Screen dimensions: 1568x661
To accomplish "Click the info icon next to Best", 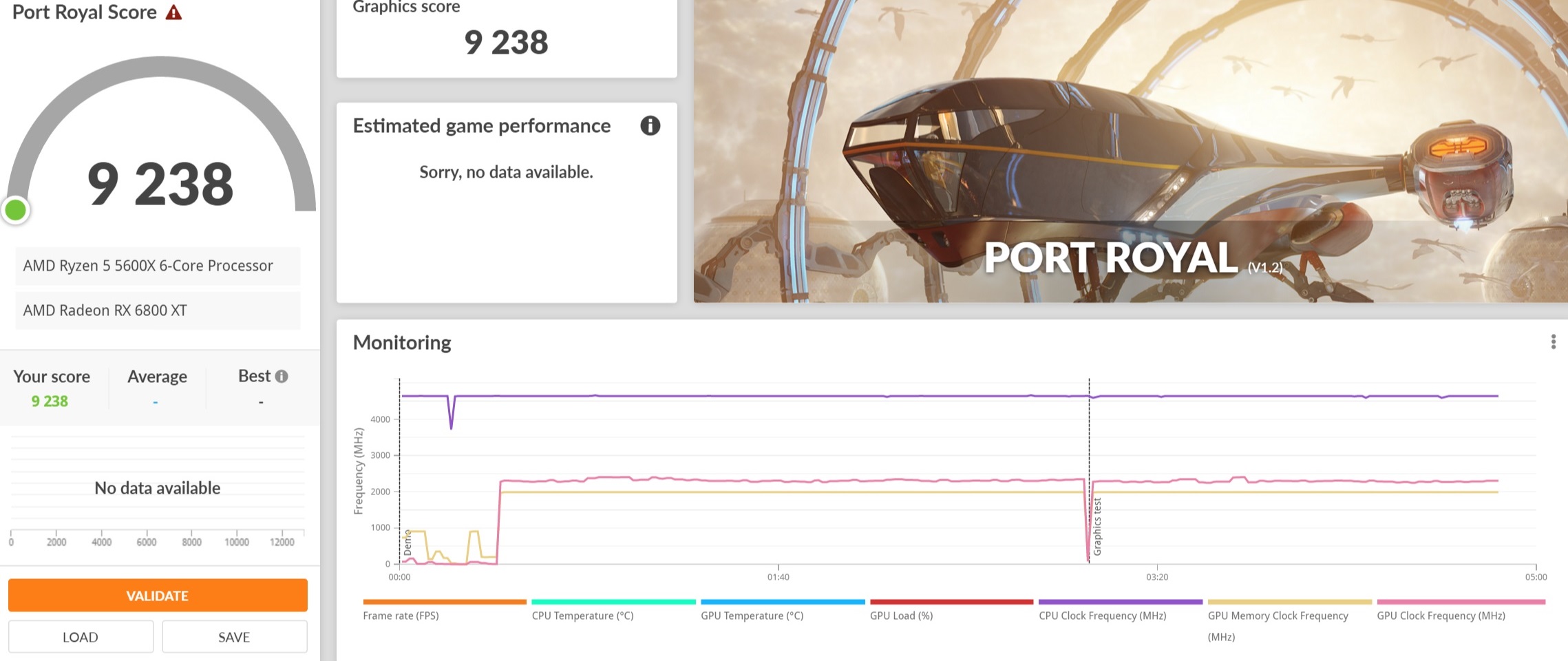I will coord(282,376).
